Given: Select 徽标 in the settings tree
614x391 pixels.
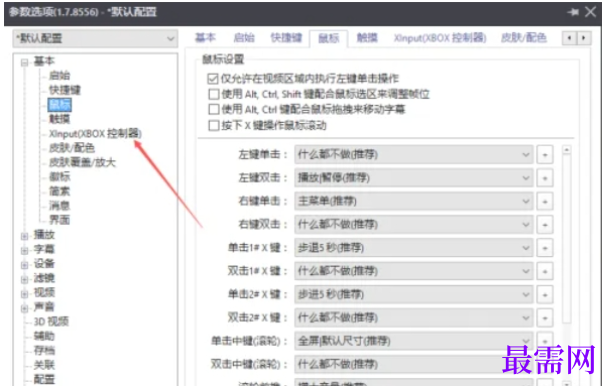Looking at the screenshot, I should (x=60, y=177).
